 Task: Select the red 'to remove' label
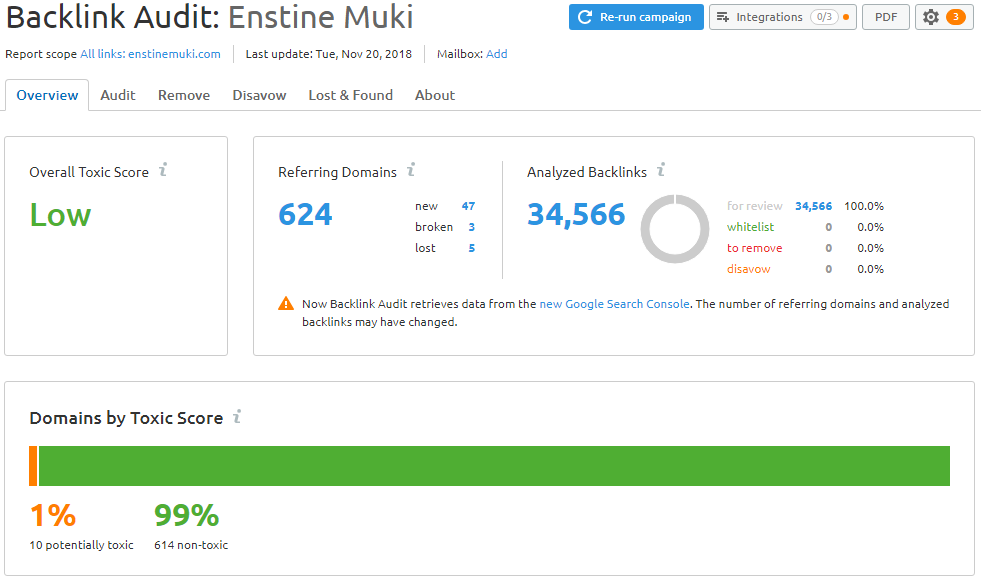click(755, 248)
